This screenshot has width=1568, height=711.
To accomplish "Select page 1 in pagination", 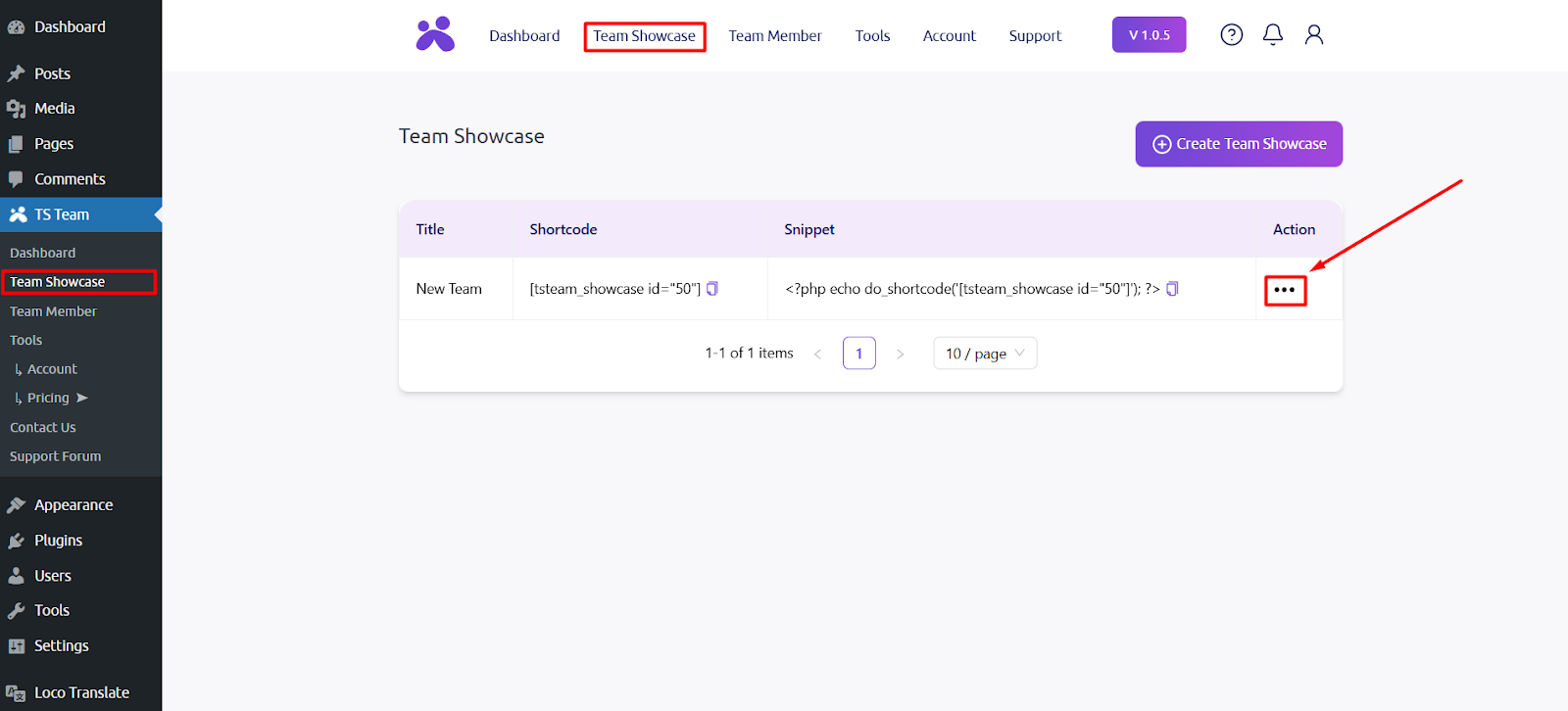I will pos(858,354).
